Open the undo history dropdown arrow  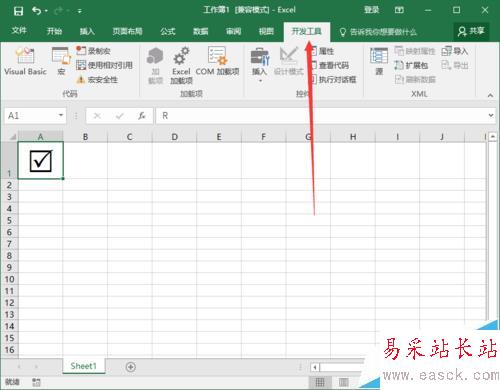pyautogui.click(x=46, y=11)
